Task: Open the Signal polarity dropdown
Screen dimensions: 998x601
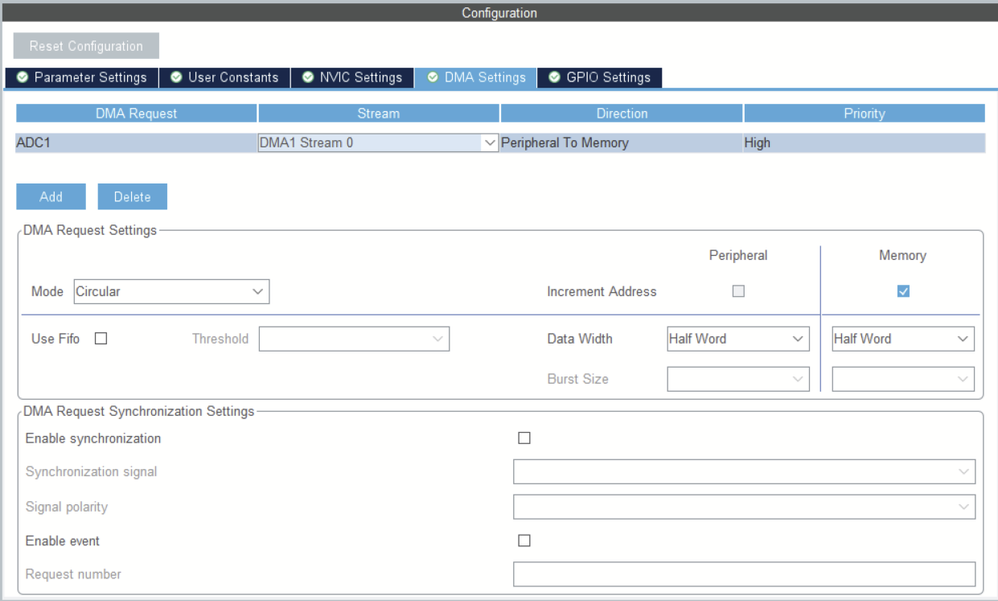Action: [744, 507]
